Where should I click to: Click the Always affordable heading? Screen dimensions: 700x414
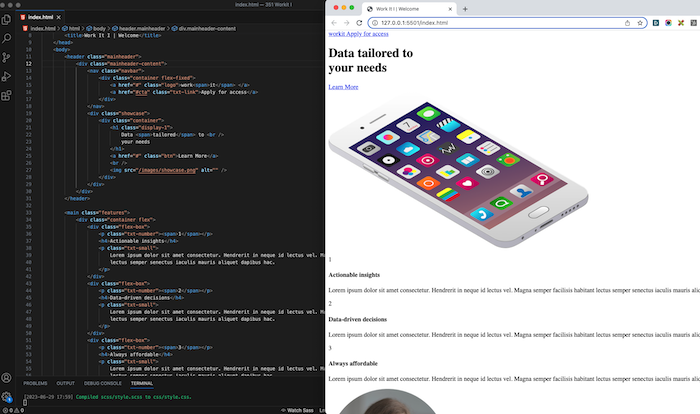(353, 364)
